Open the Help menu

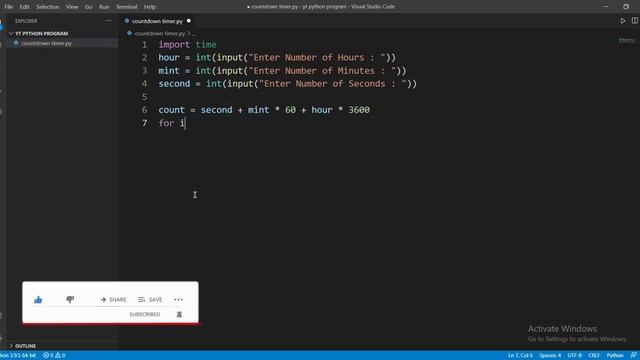click(x=150, y=7)
